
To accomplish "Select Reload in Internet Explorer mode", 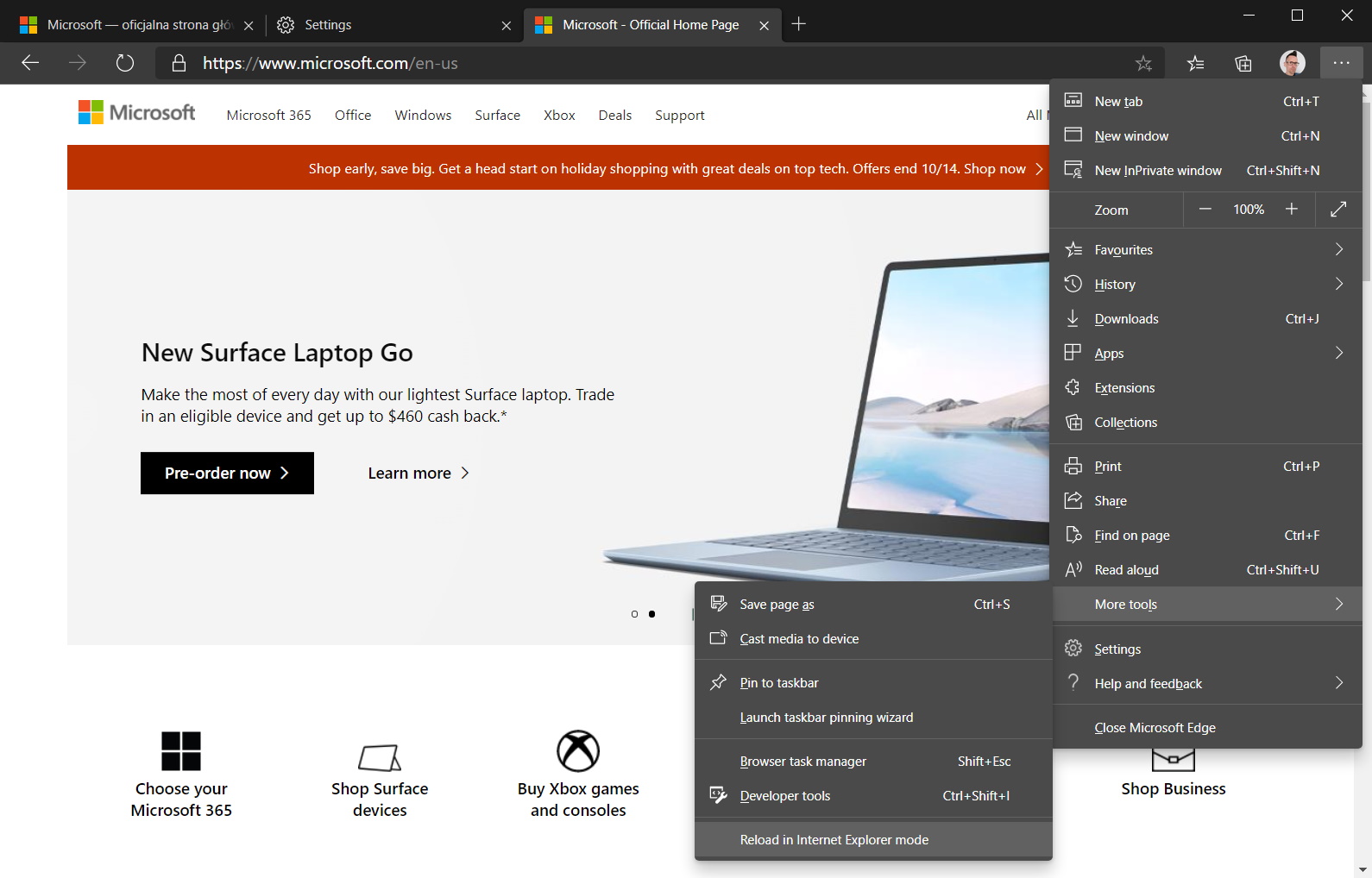I will (873, 840).
